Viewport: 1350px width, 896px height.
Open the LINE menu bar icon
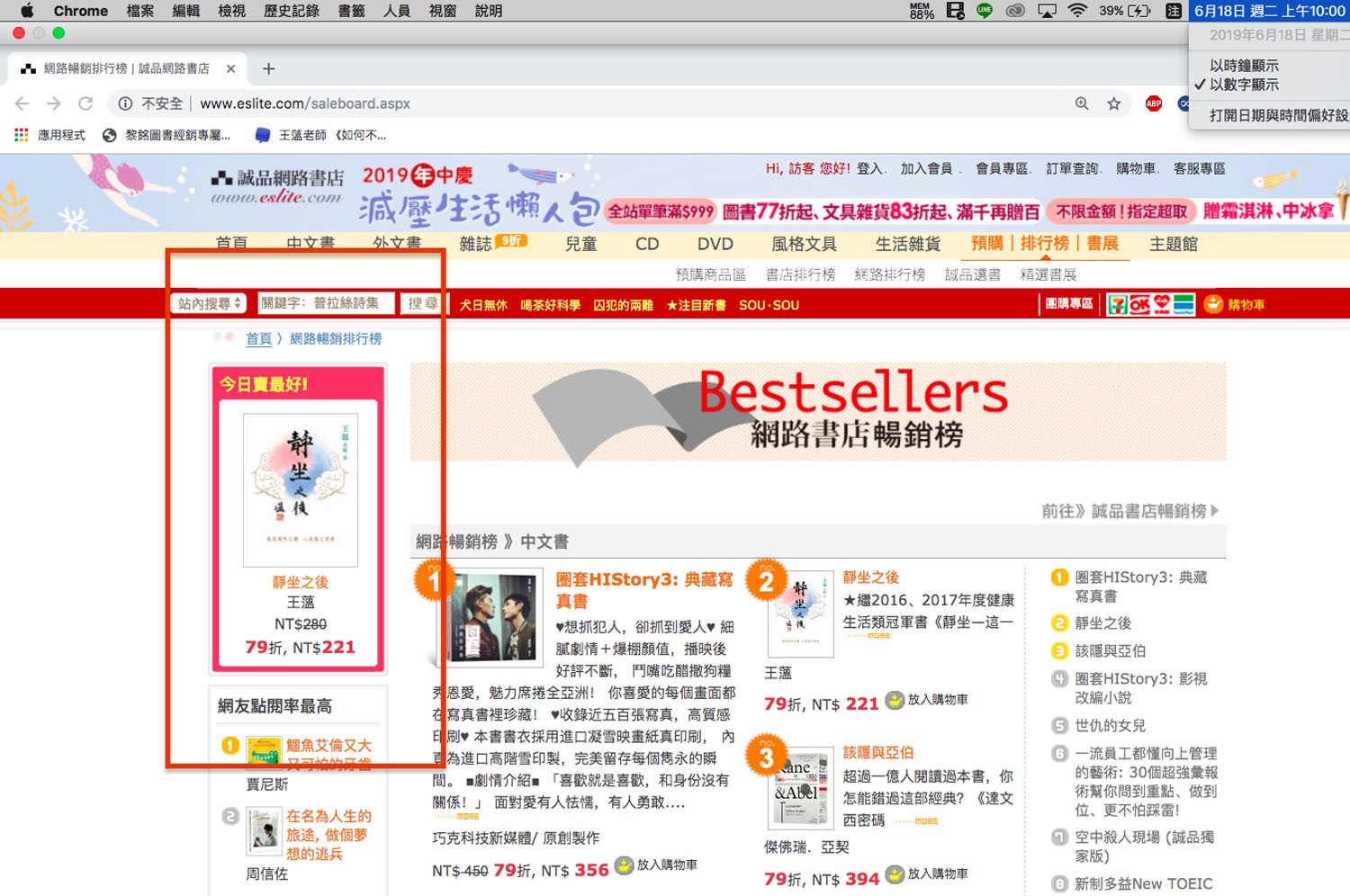pyautogui.click(x=985, y=11)
